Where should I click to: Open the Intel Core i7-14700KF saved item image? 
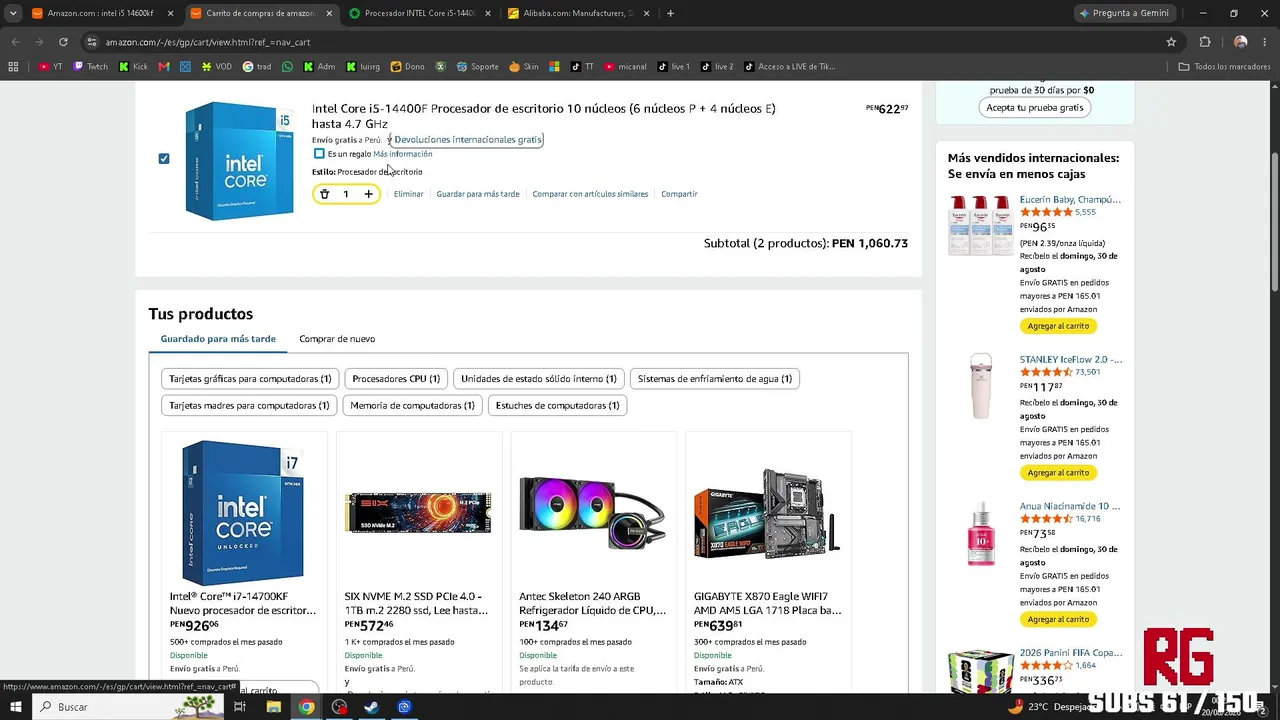(x=243, y=512)
